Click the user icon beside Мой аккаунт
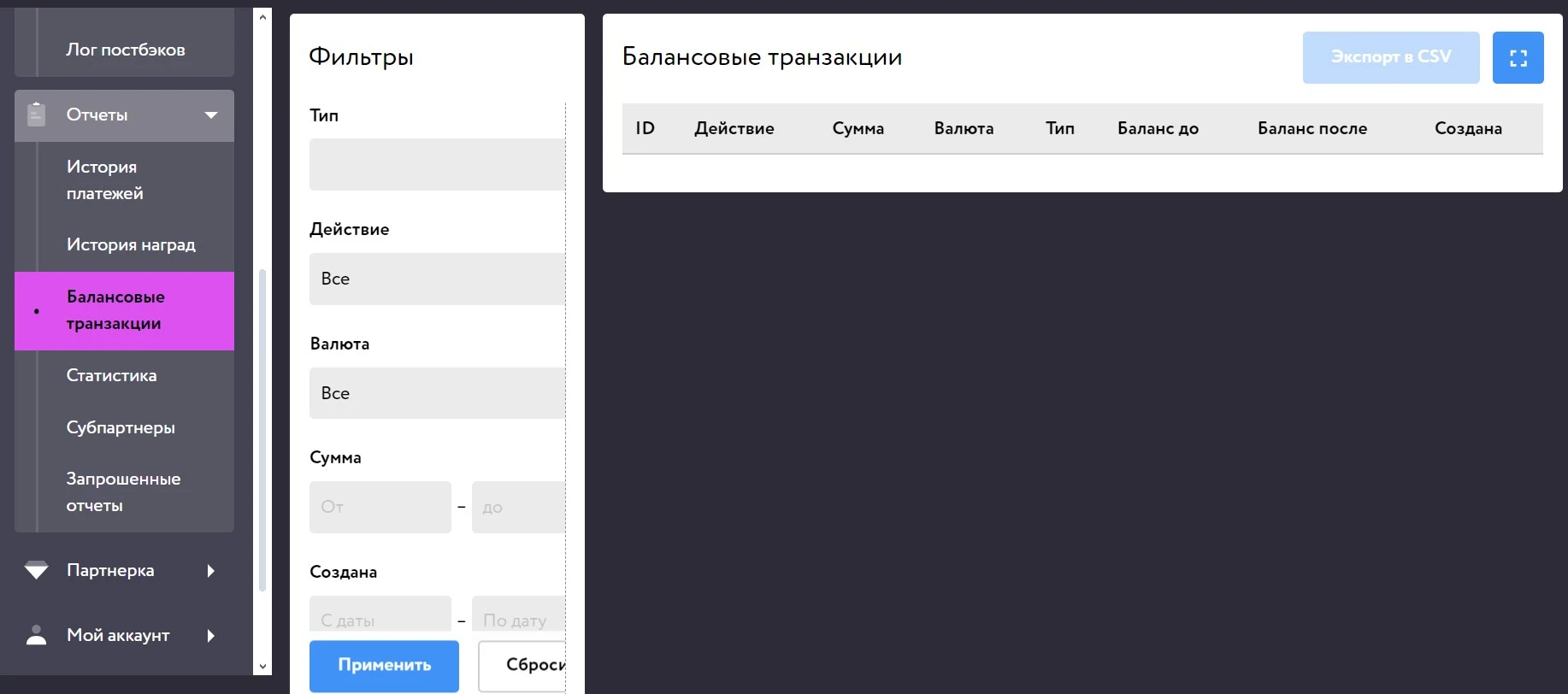Viewport: 1568px width, 694px height. click(36, 635)
